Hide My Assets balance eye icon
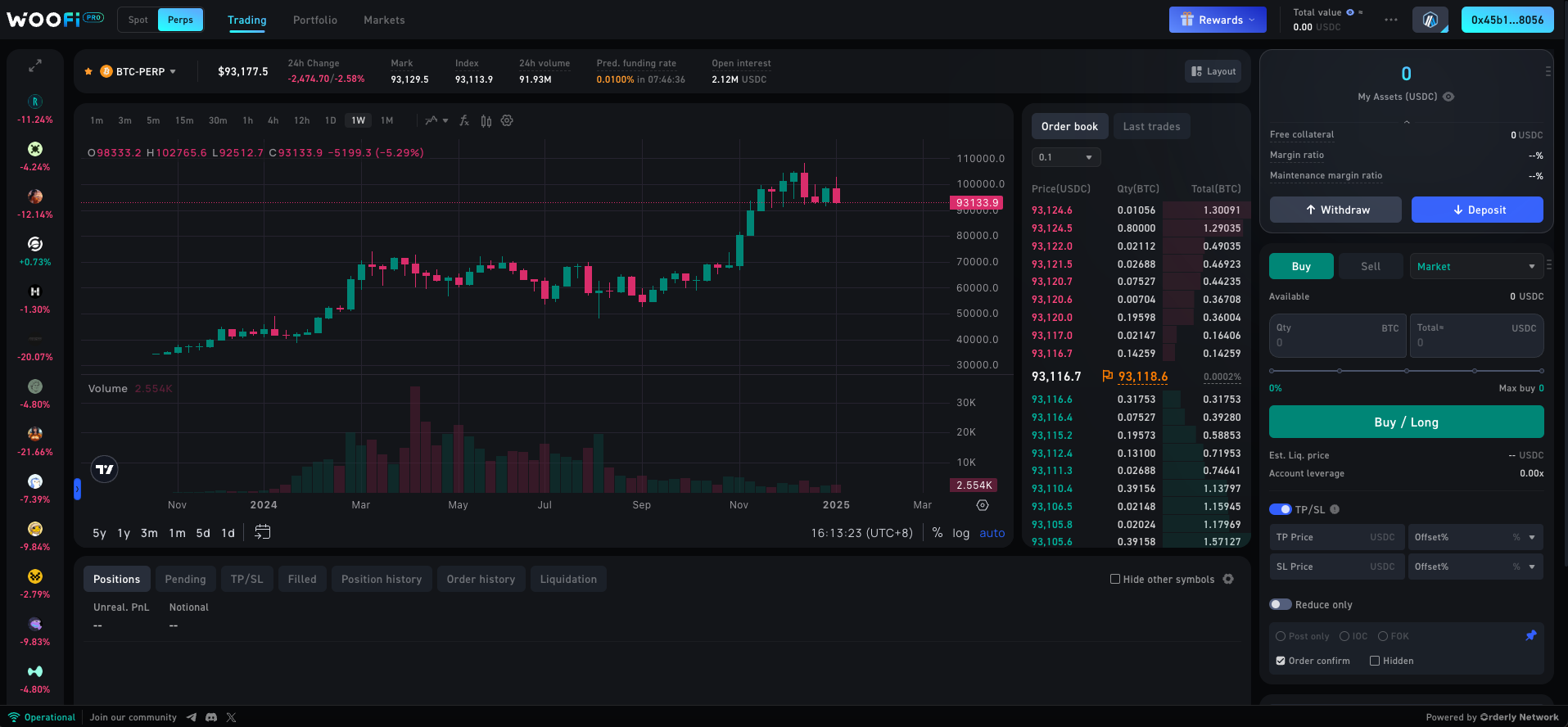 pos(1448,97)
